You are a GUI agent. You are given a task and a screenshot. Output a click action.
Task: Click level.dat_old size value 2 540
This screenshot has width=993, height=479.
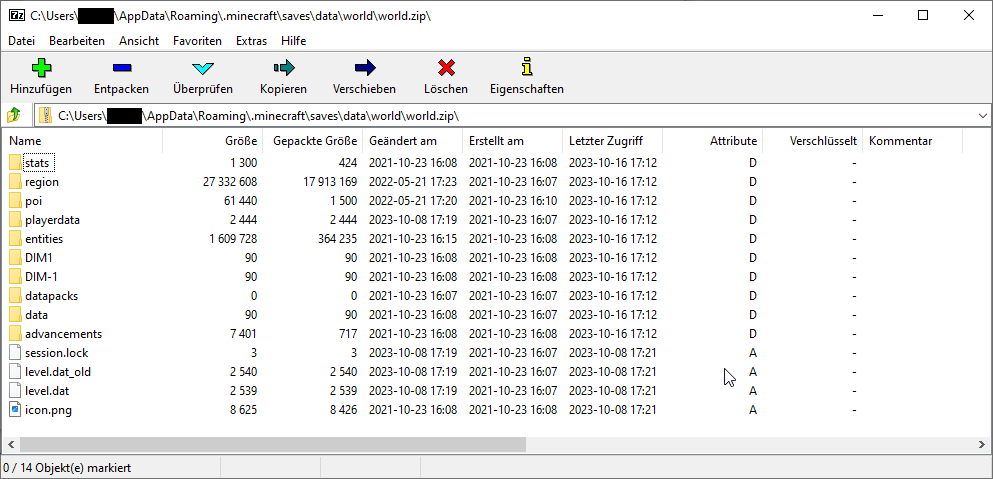pyautogui.click(x=244, y=372)
